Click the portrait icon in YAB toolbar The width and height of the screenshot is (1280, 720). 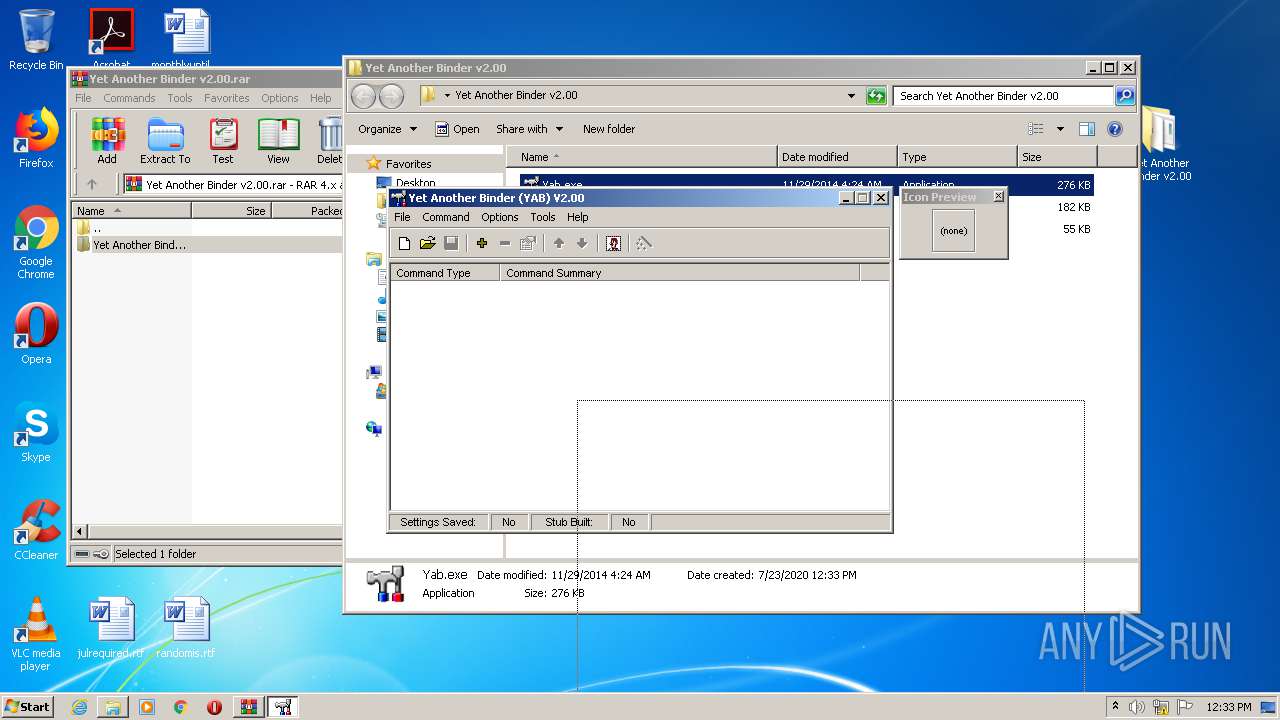coord(613,243)
